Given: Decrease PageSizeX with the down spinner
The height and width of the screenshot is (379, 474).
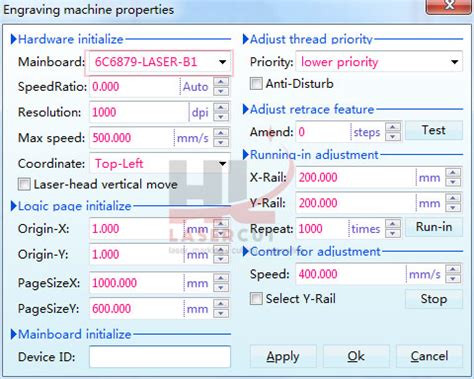Looking at the screenshot, I should click(221, 288).
